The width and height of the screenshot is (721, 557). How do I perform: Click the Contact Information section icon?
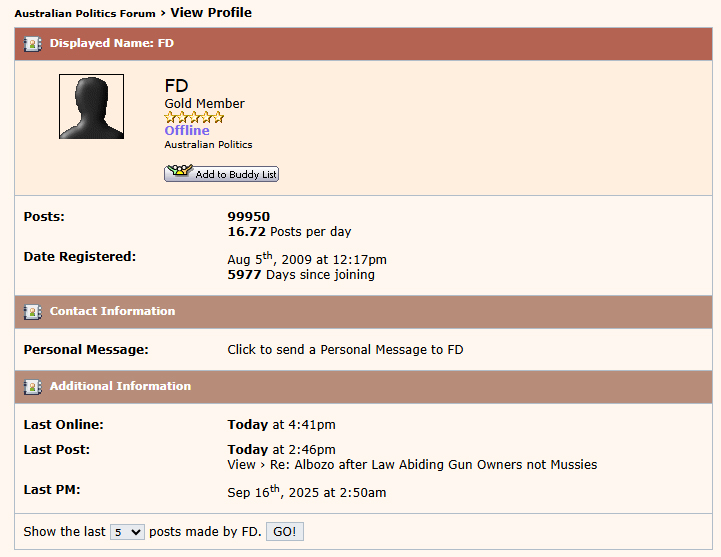tap(33, 312)
